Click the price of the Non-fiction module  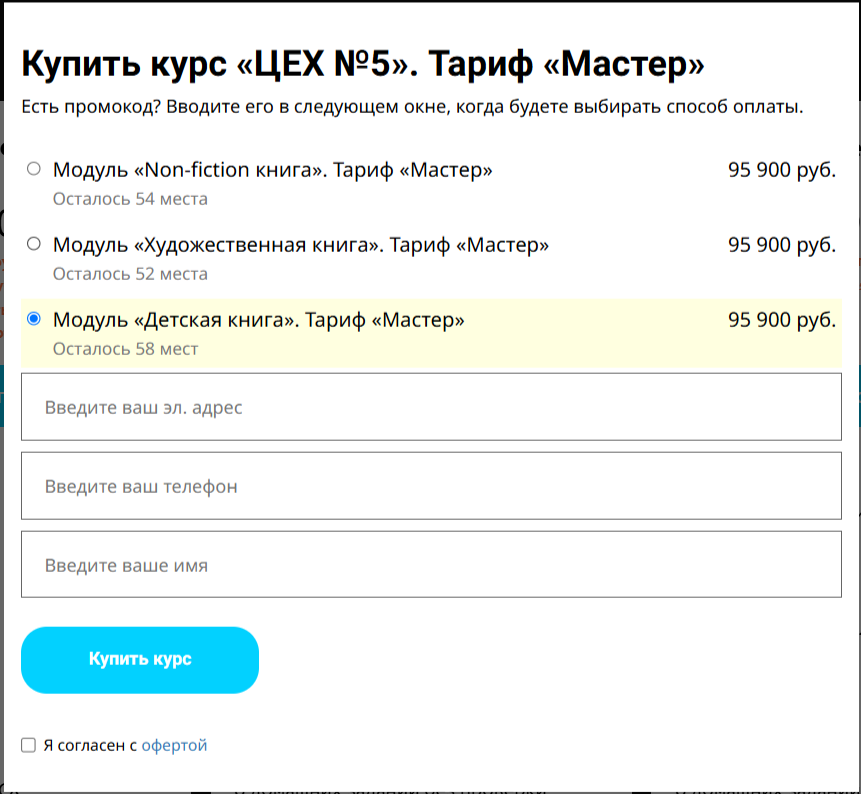782,170
